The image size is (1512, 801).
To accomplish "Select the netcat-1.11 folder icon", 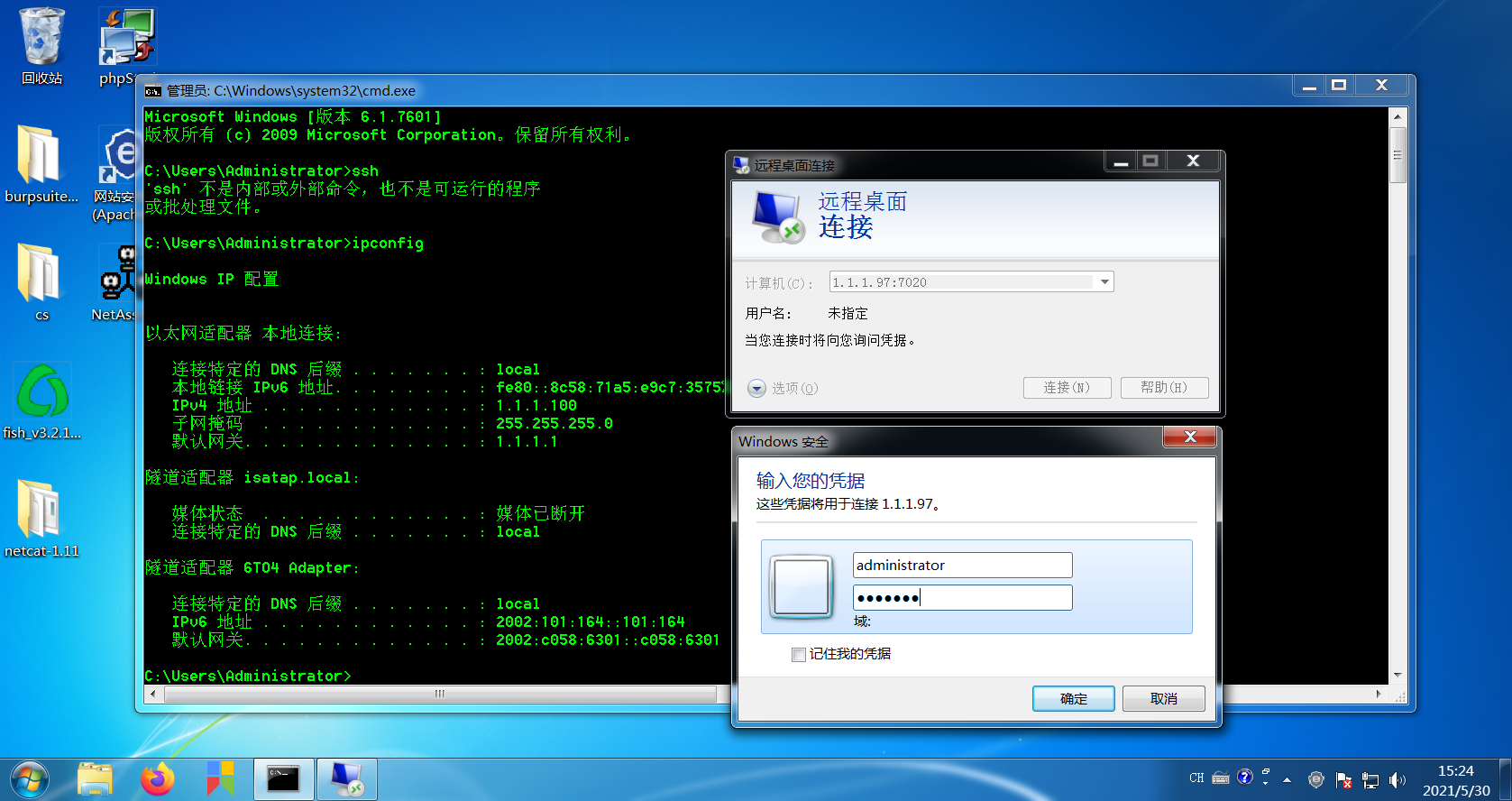I will pyautogui.click(x=41, y=519).
